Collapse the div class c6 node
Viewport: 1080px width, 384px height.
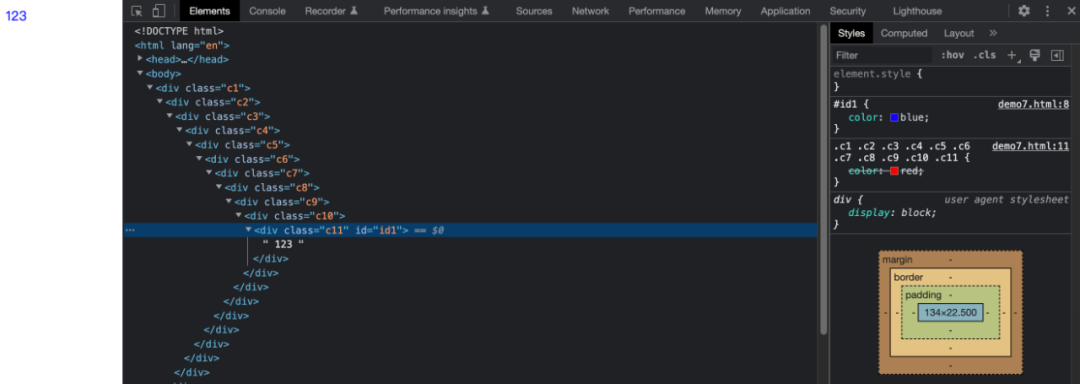pyautogui.click(x=199, y=158)
